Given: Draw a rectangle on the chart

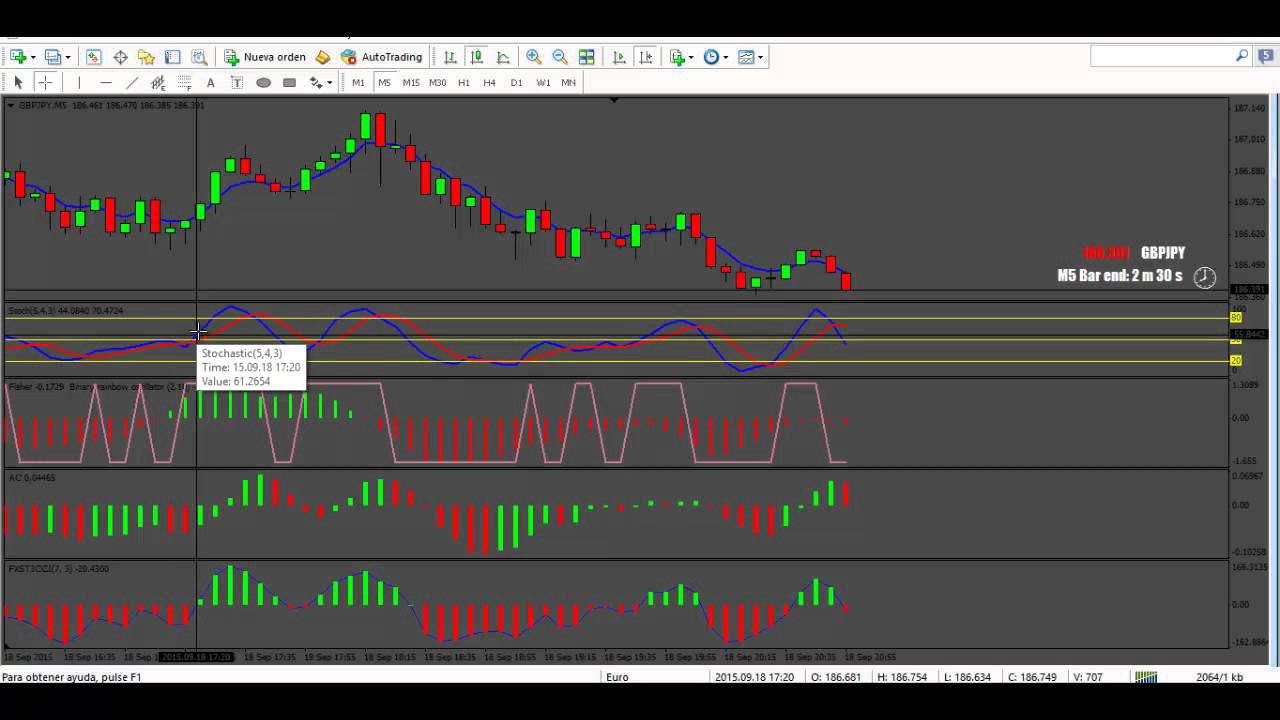Looking at the screenshot, I should pyautogui.click(x=289, y=82).
